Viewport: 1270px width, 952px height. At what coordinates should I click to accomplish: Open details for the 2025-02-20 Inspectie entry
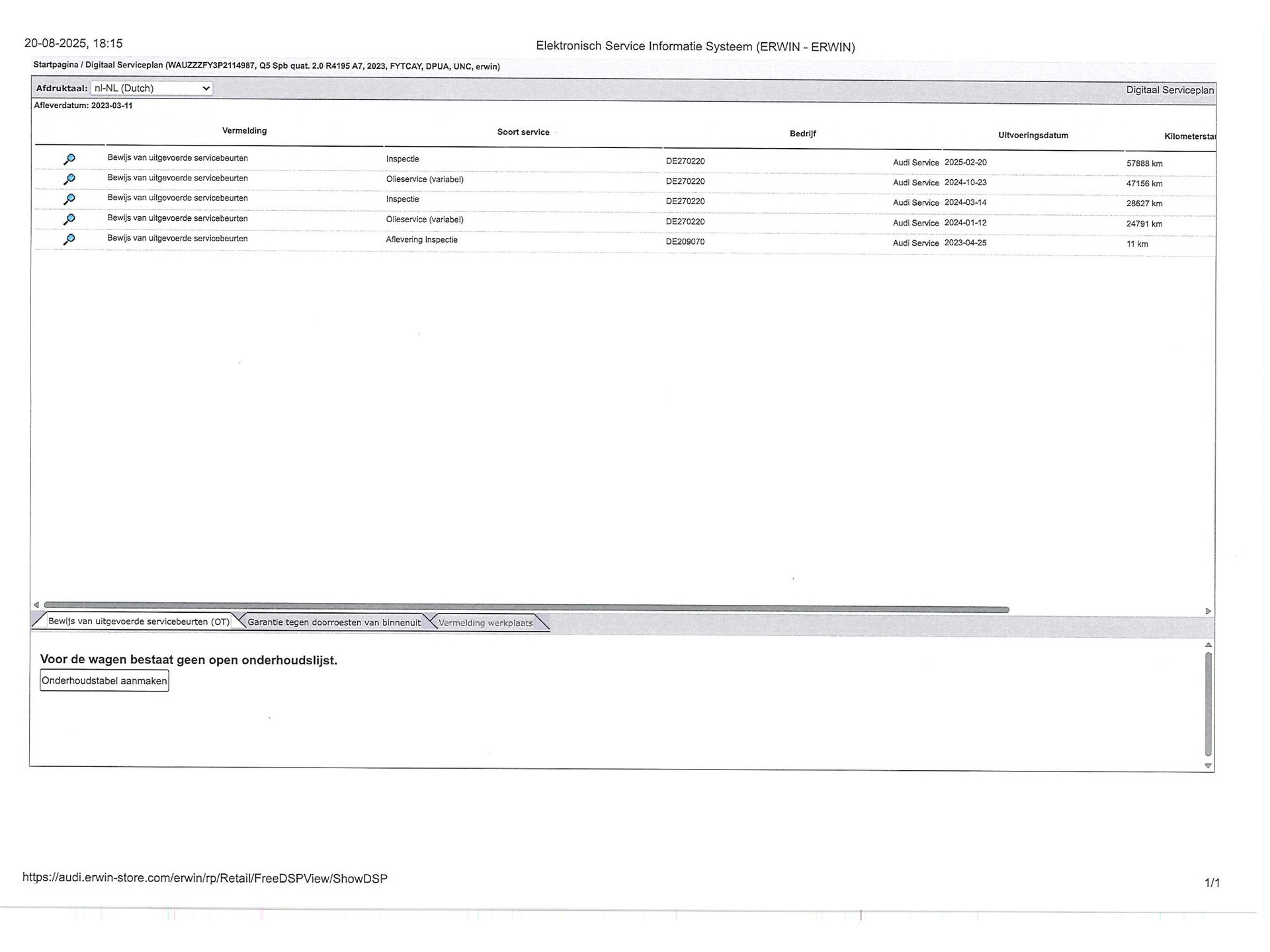(69, 159)
